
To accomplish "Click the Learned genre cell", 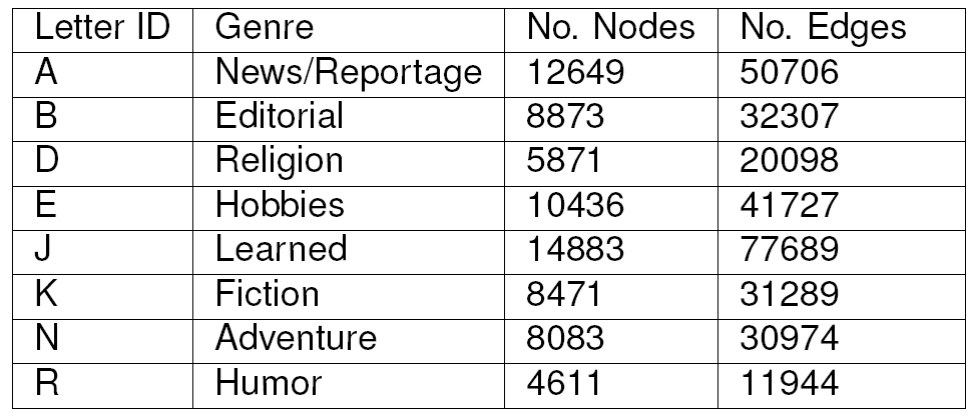I will (282, 249).
